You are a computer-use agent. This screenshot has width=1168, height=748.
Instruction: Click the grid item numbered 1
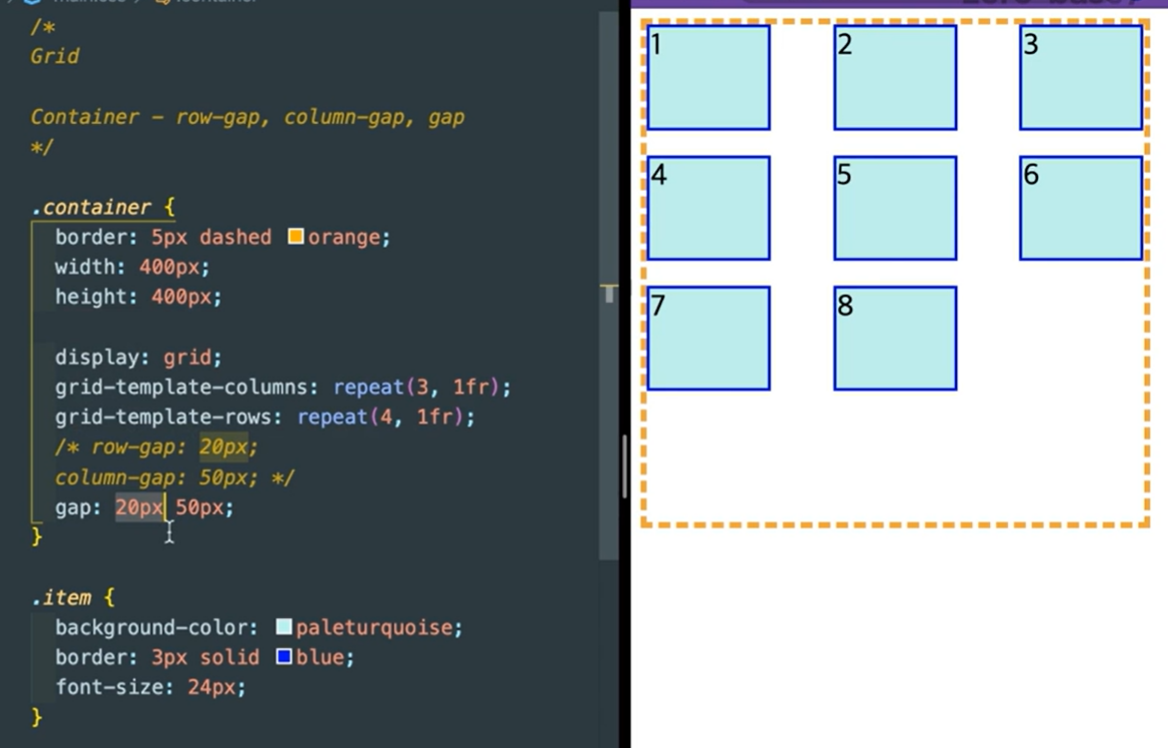[708, 77]
